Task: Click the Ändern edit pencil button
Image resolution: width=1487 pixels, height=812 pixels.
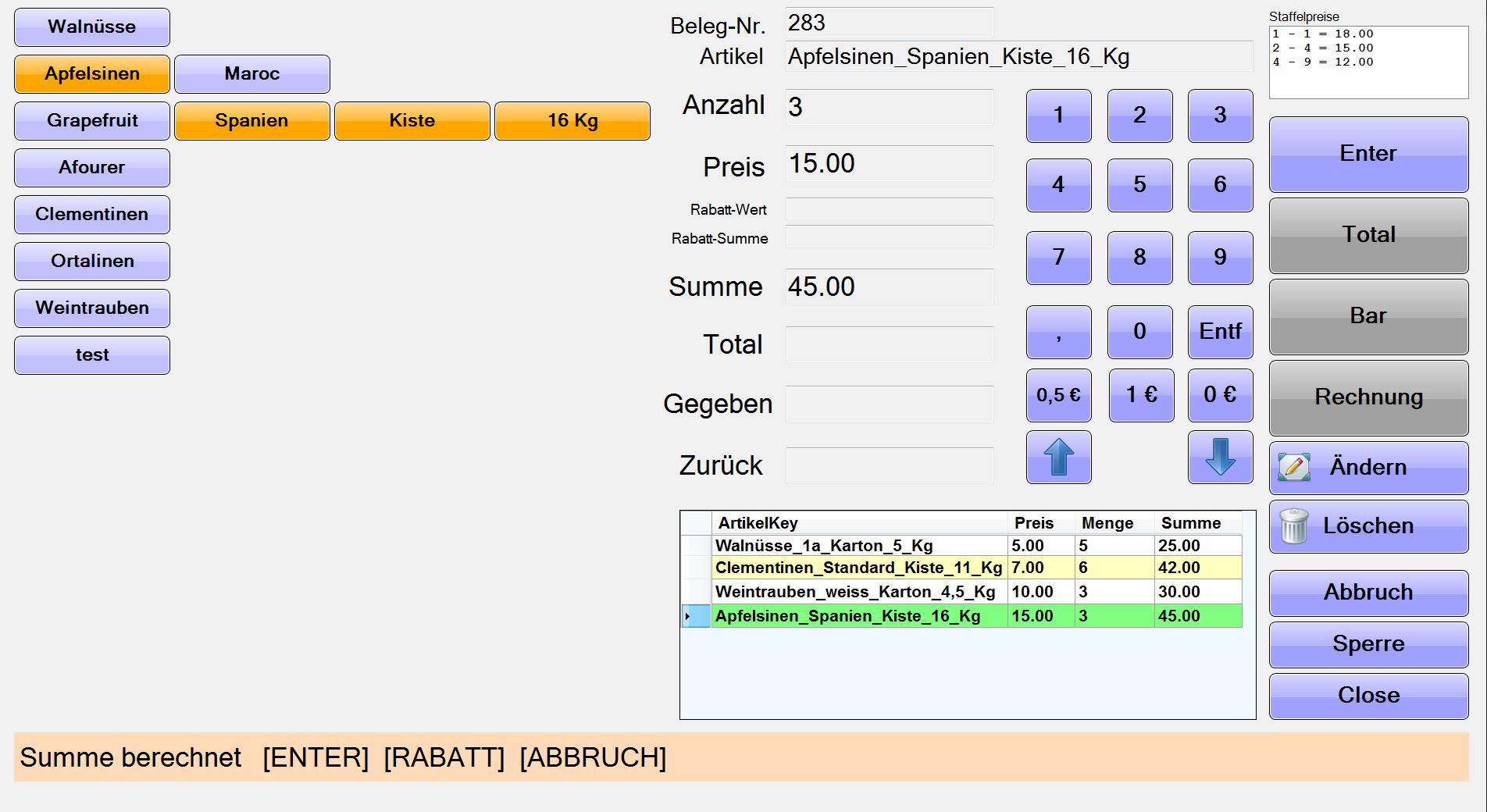Action: click(x=1368, y=467)
